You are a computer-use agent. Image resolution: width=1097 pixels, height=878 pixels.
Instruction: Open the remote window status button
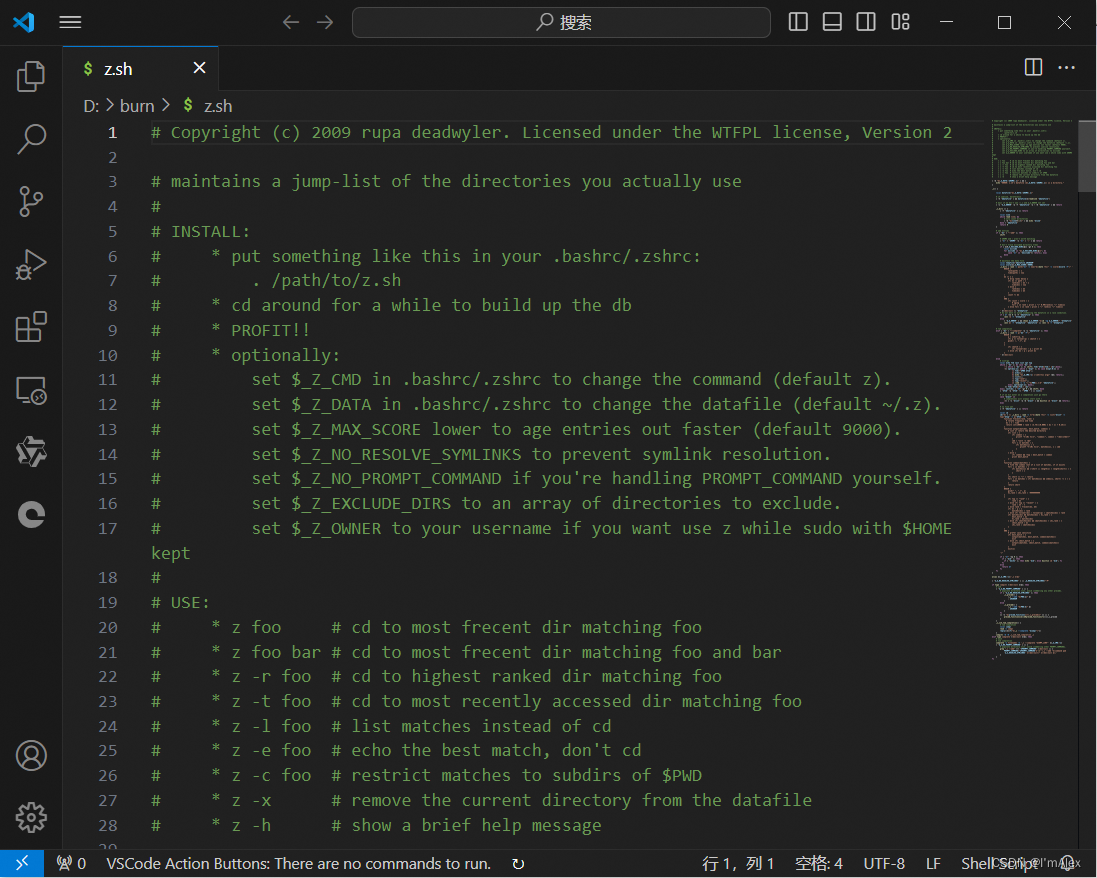click(22, 863)
